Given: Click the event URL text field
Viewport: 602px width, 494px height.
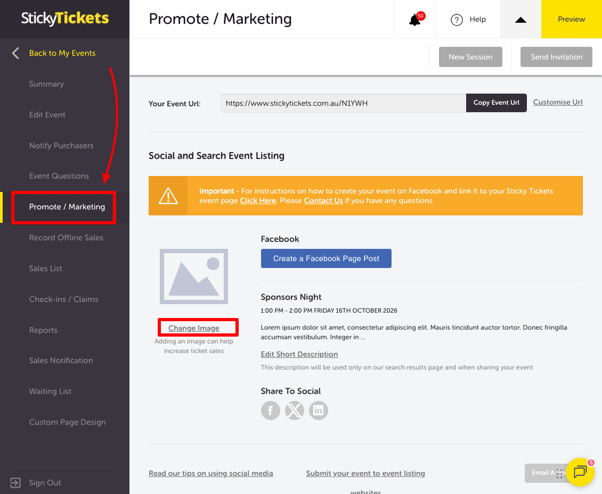Looking at the screenshot, I should tap(343, 103).
